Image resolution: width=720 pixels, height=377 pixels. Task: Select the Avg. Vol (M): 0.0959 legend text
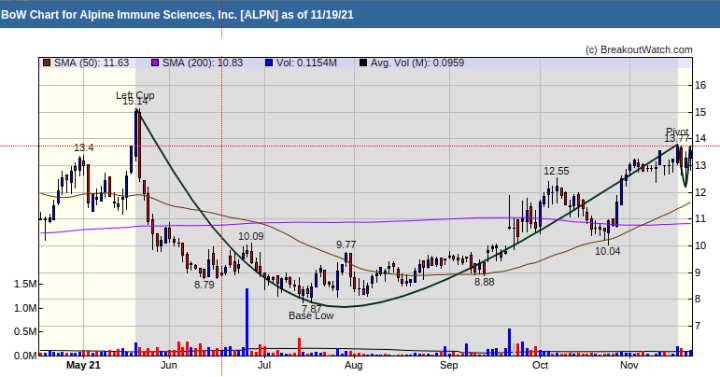[x=417, y=63]
